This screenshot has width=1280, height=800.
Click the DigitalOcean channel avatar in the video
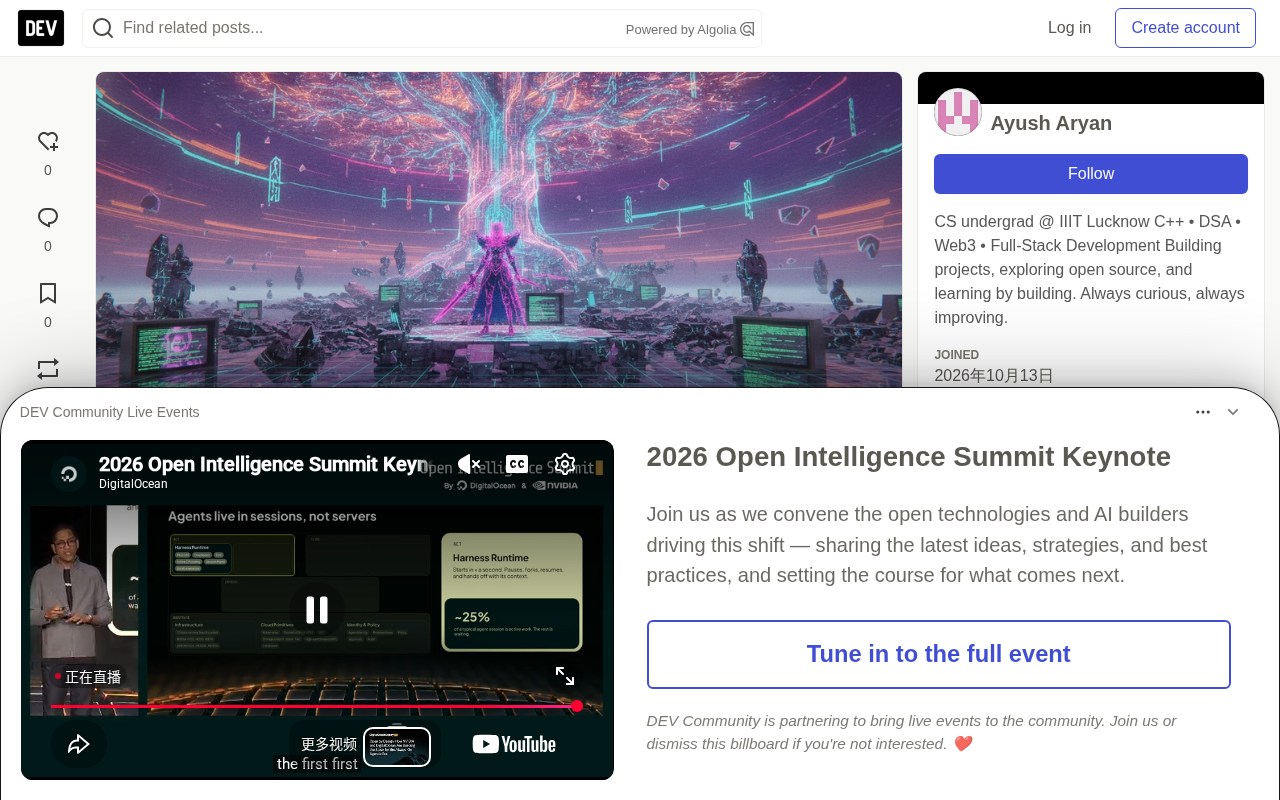69,474
